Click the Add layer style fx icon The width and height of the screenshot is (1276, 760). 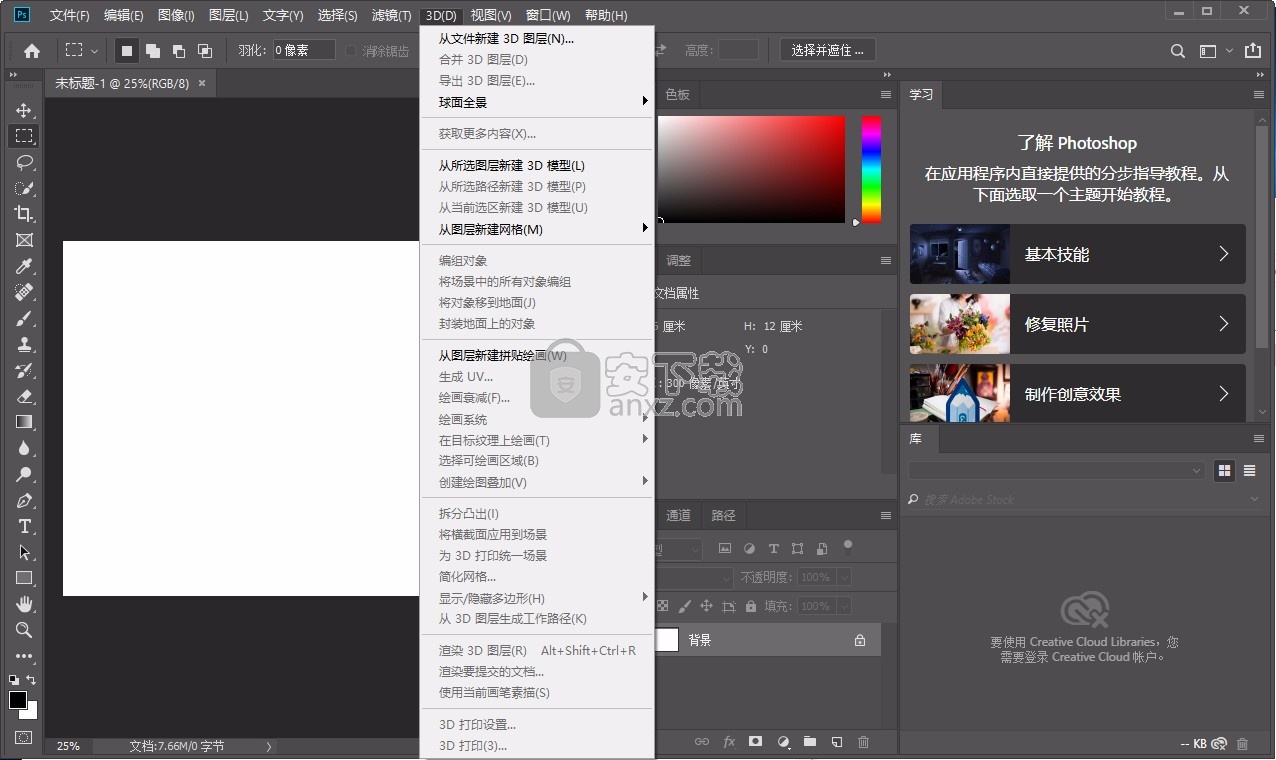(729, 742)
